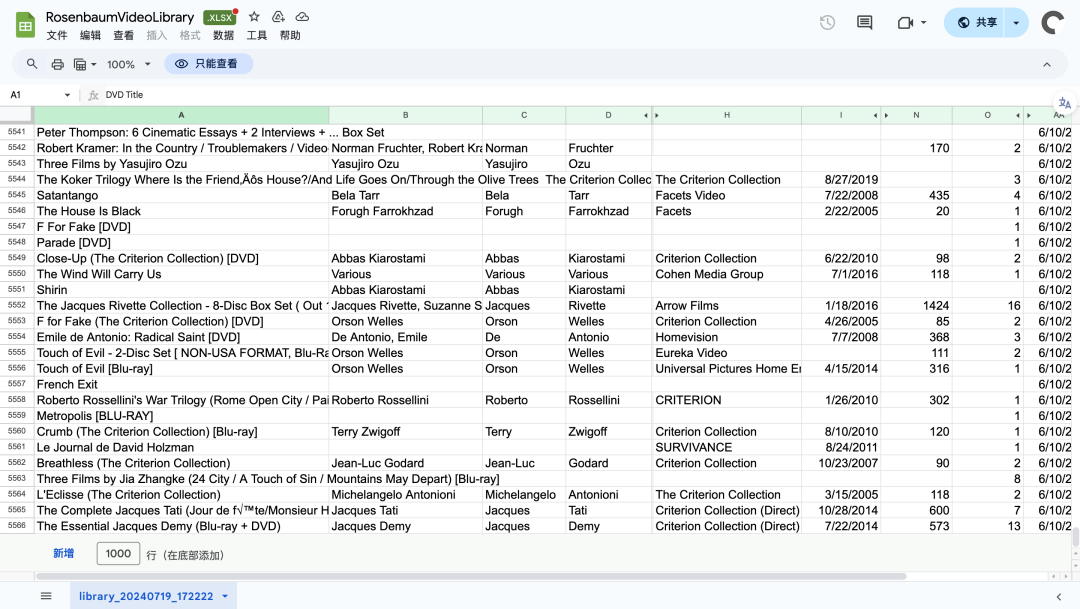Click 新增 to add rows
The width and height of the screenshot is (1080, 609).
[63, 553]
